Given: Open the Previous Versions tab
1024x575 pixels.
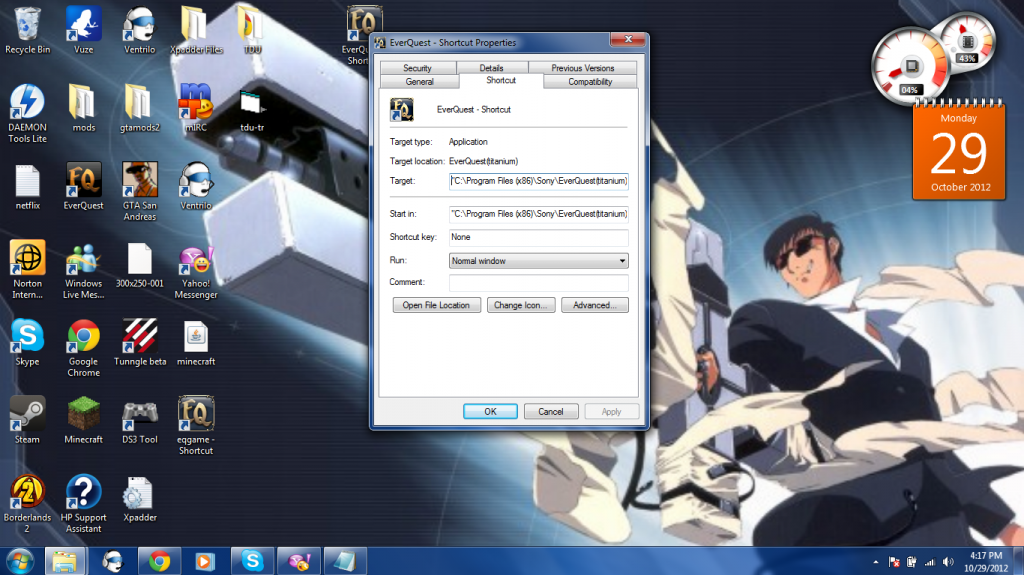Looking at the screenshot, I should click(x=583, y=68).
